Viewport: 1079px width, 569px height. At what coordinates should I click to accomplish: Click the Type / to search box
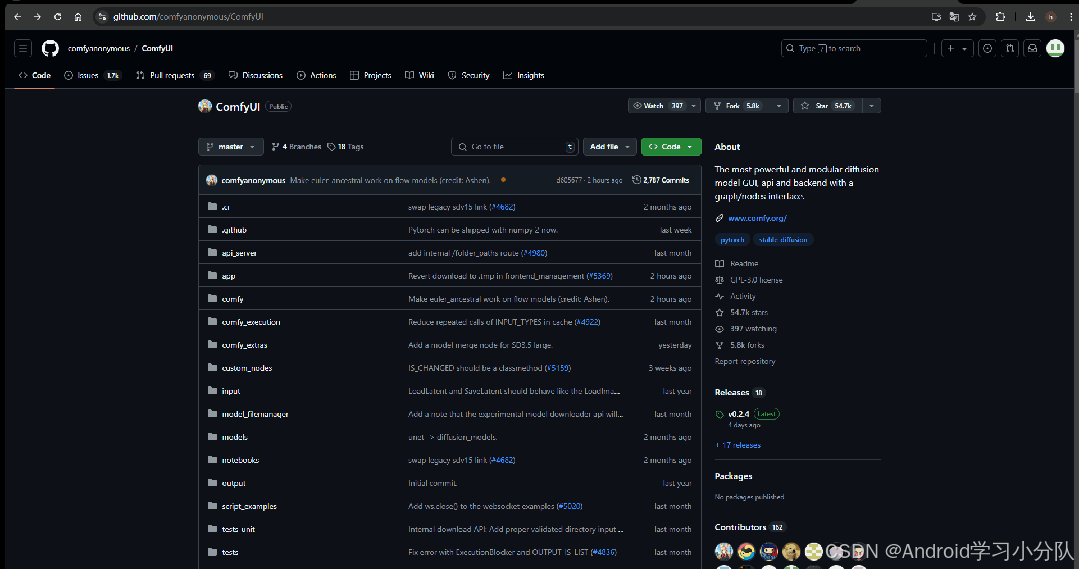tap(854, 48)
